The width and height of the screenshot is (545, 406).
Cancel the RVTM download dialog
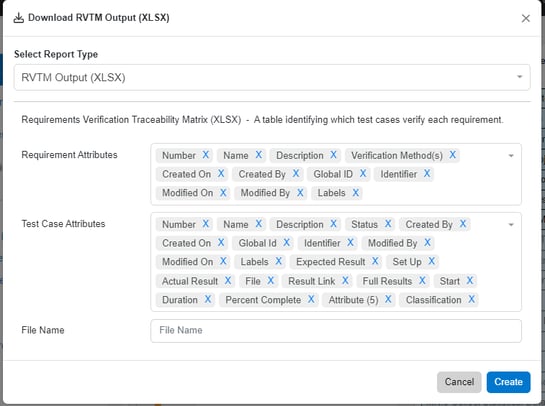459,382
